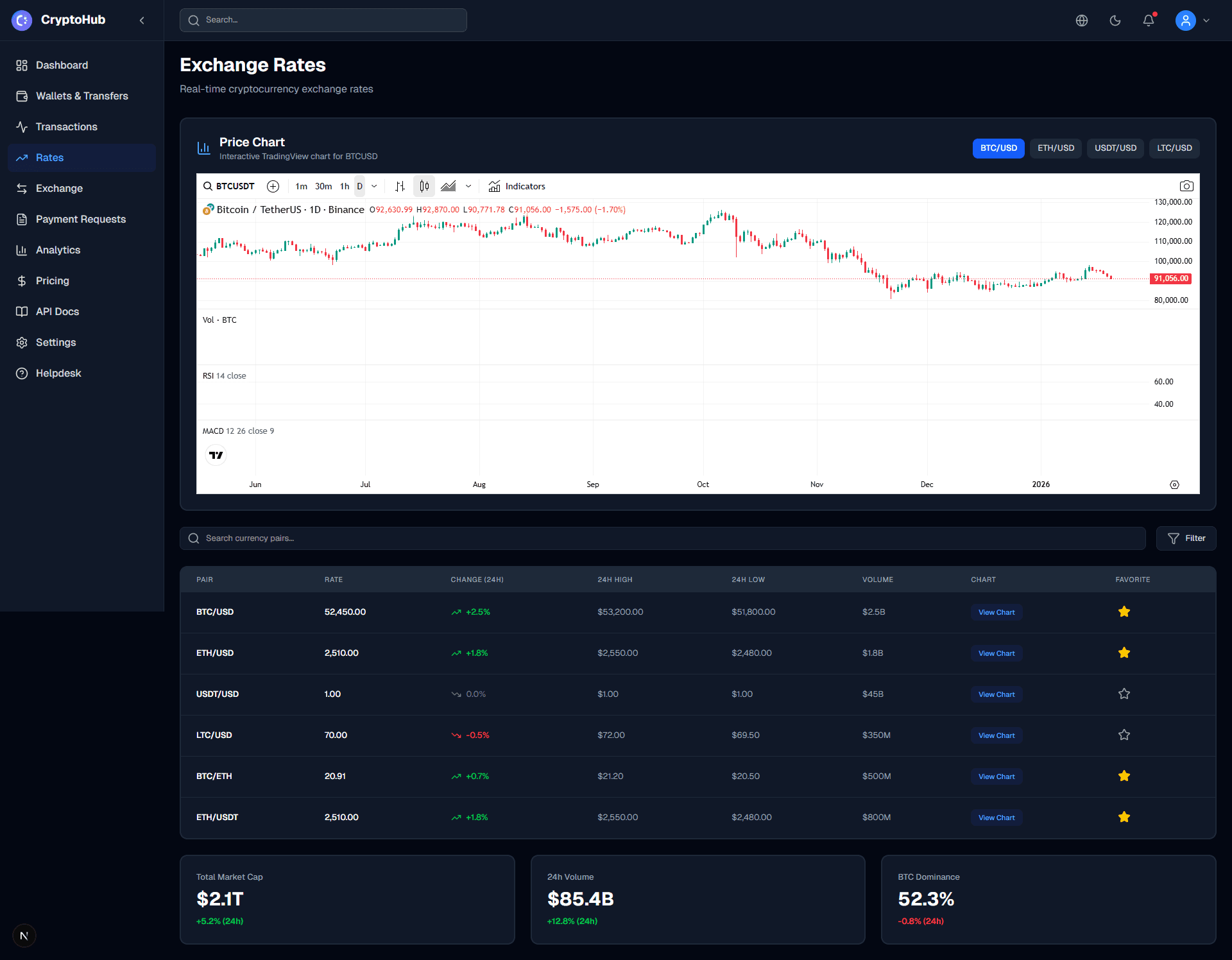Image resolution: width=1232 pixels, height=960 pixels.
Task: Select the candlestick chart style icon
Action: [424, 186]
